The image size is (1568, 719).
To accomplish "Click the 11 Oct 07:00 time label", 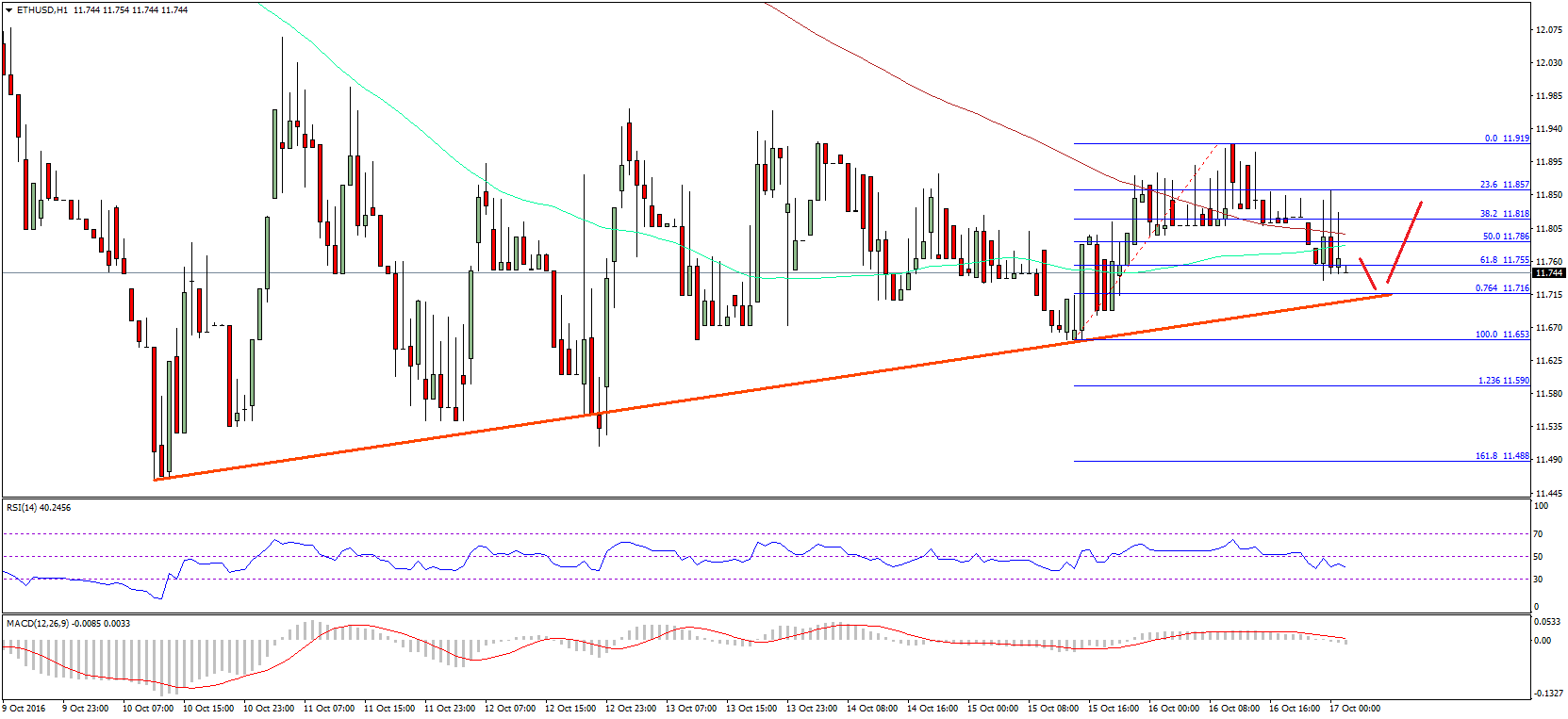I will pyautogui.click(x=327, y=709).
